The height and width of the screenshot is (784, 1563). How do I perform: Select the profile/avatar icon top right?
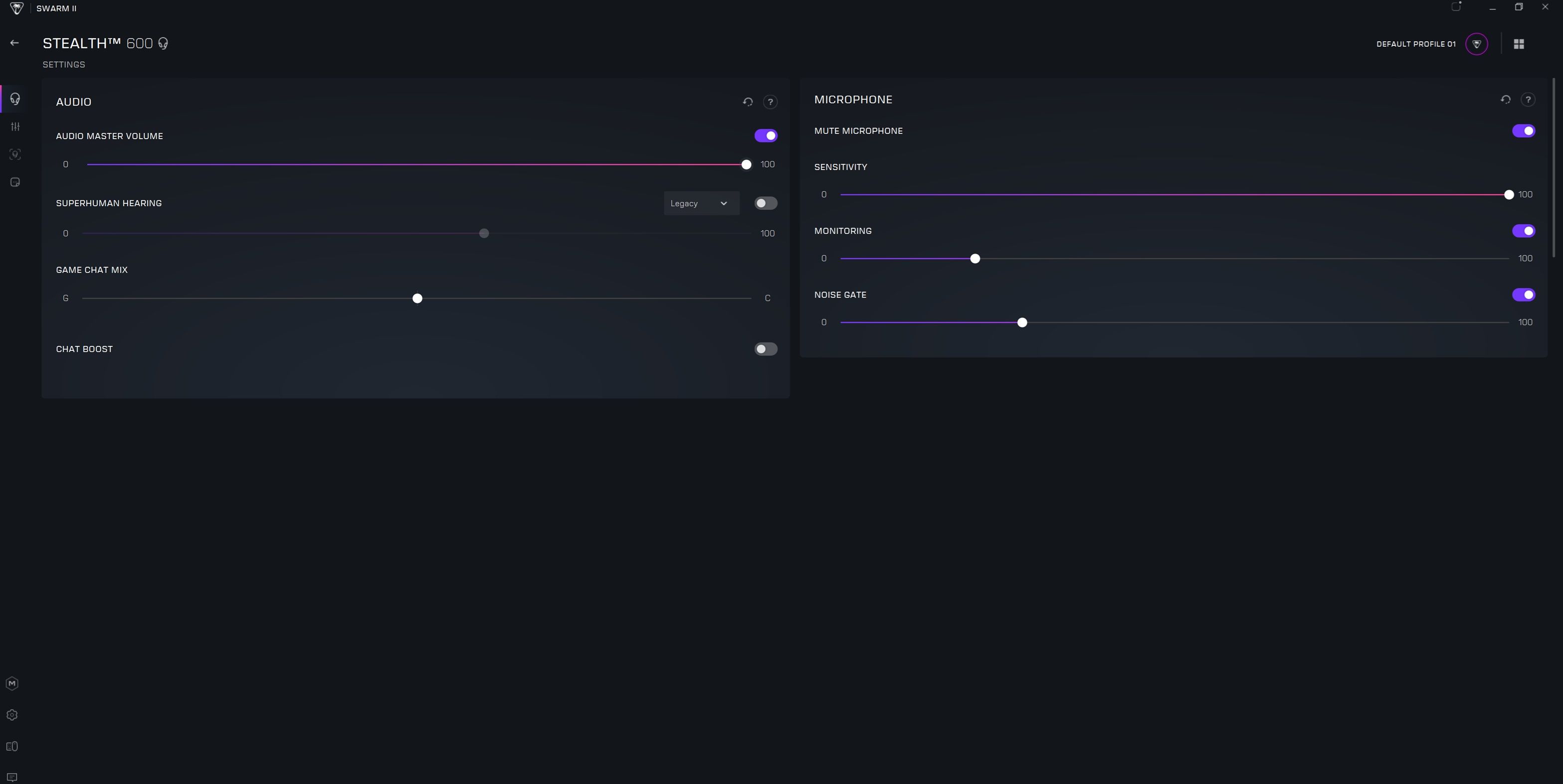[x=1478, y=44]
